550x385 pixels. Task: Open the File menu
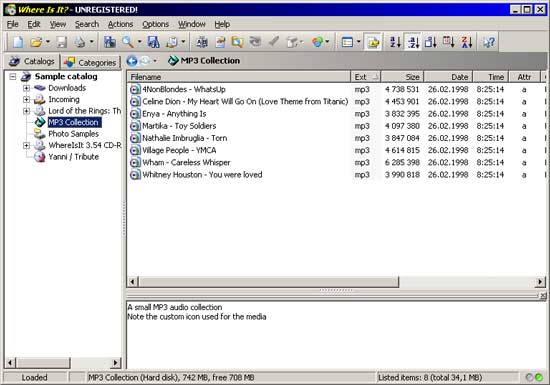click(13, 24)
